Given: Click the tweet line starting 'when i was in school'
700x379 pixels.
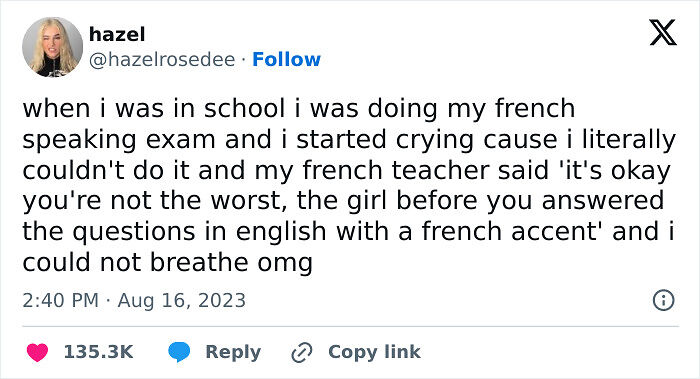Looking at the screenshot, I should (x=299, y=109).
